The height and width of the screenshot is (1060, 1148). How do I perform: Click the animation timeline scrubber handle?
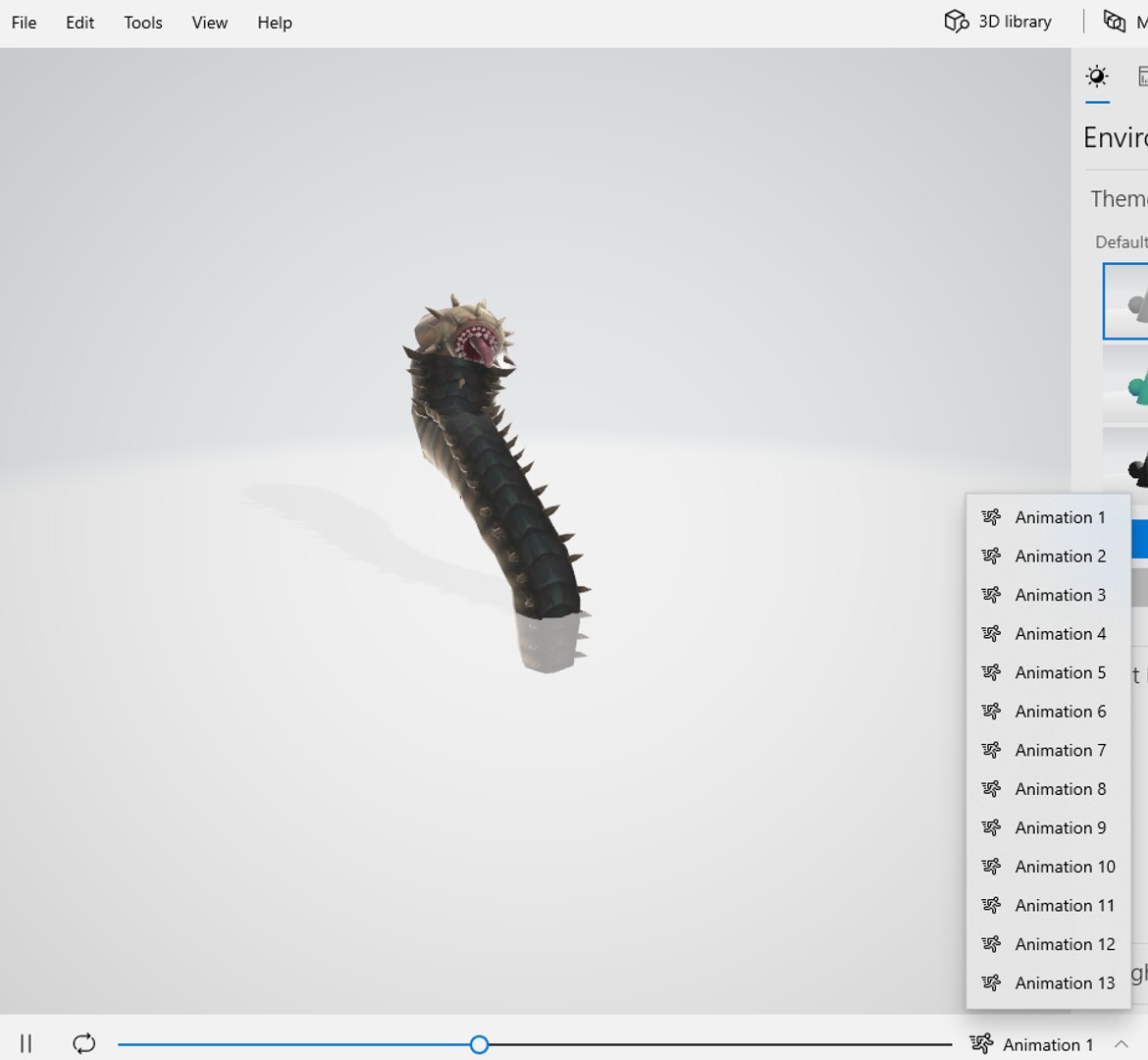(479, 1044)
